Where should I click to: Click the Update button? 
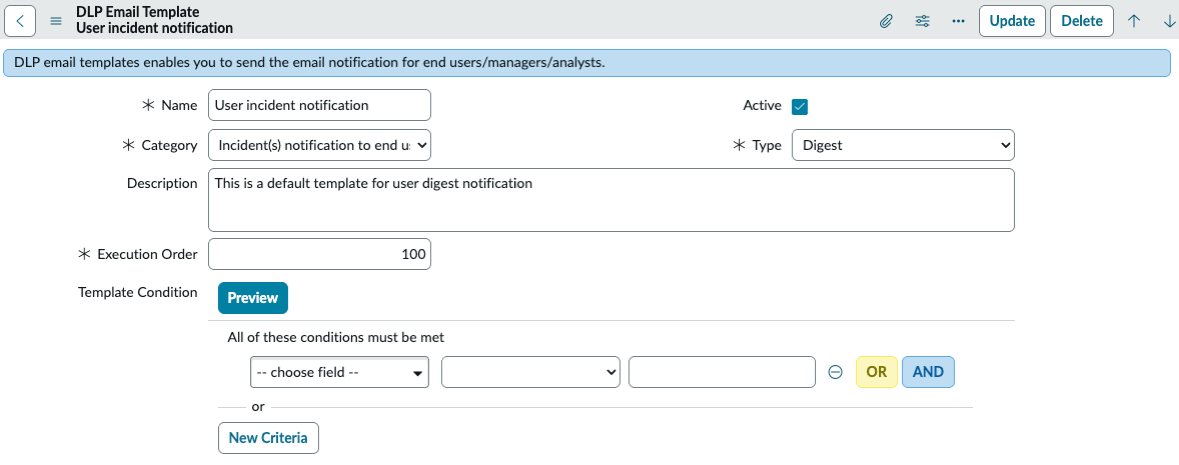pos(1012,21)
